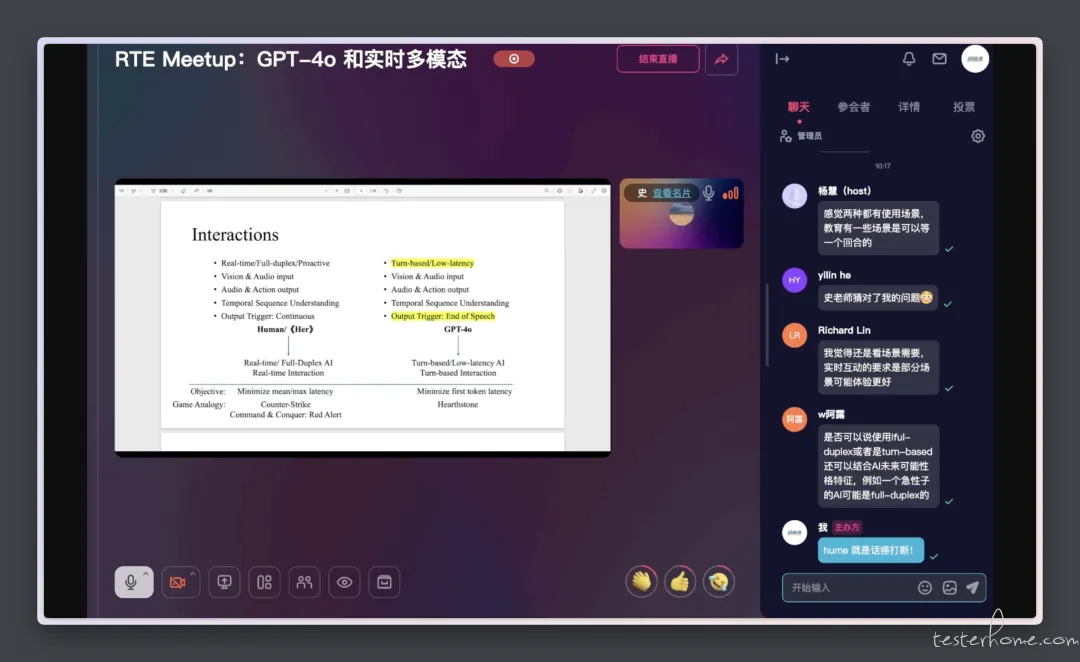Screen dimensions: 1080x662
Task: Expand the microphone options chevron
Action: (146, 573)
